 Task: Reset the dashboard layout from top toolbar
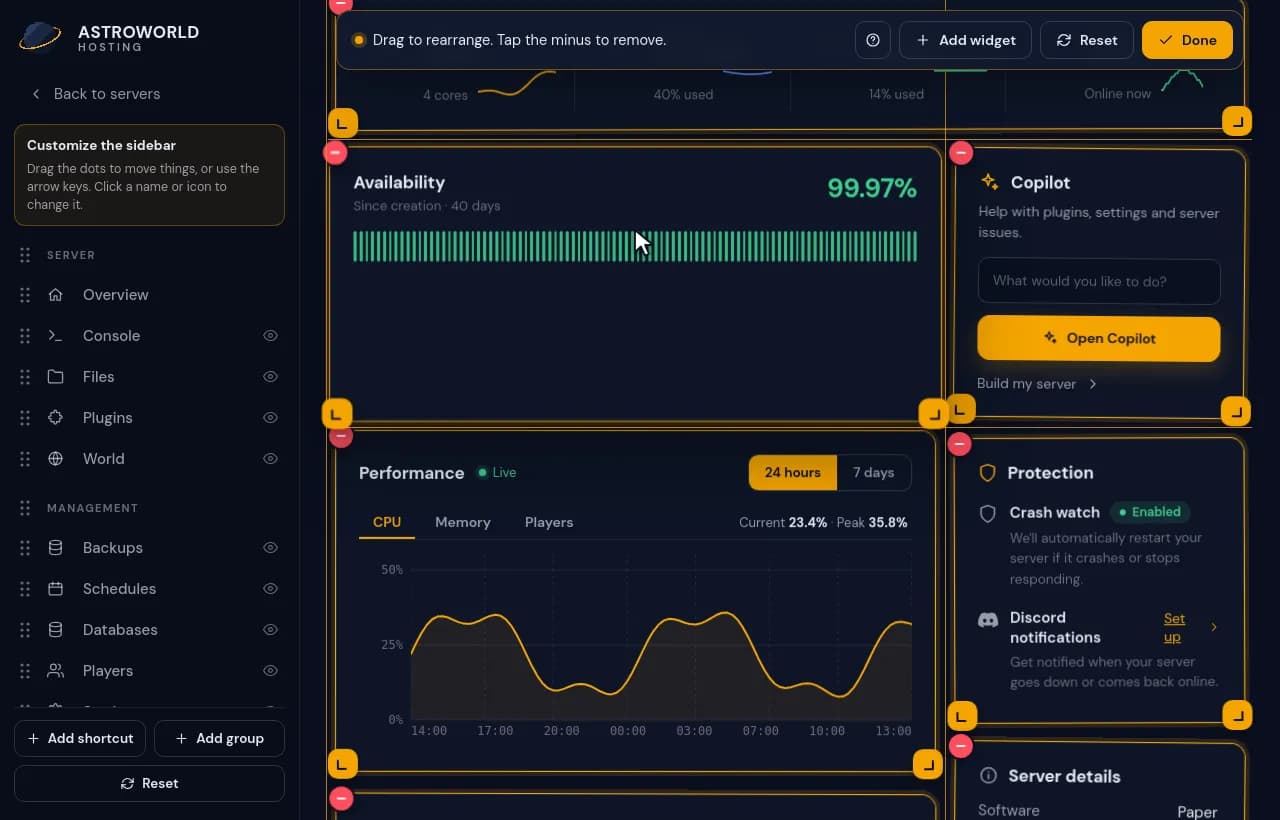tap(1086, 40)
